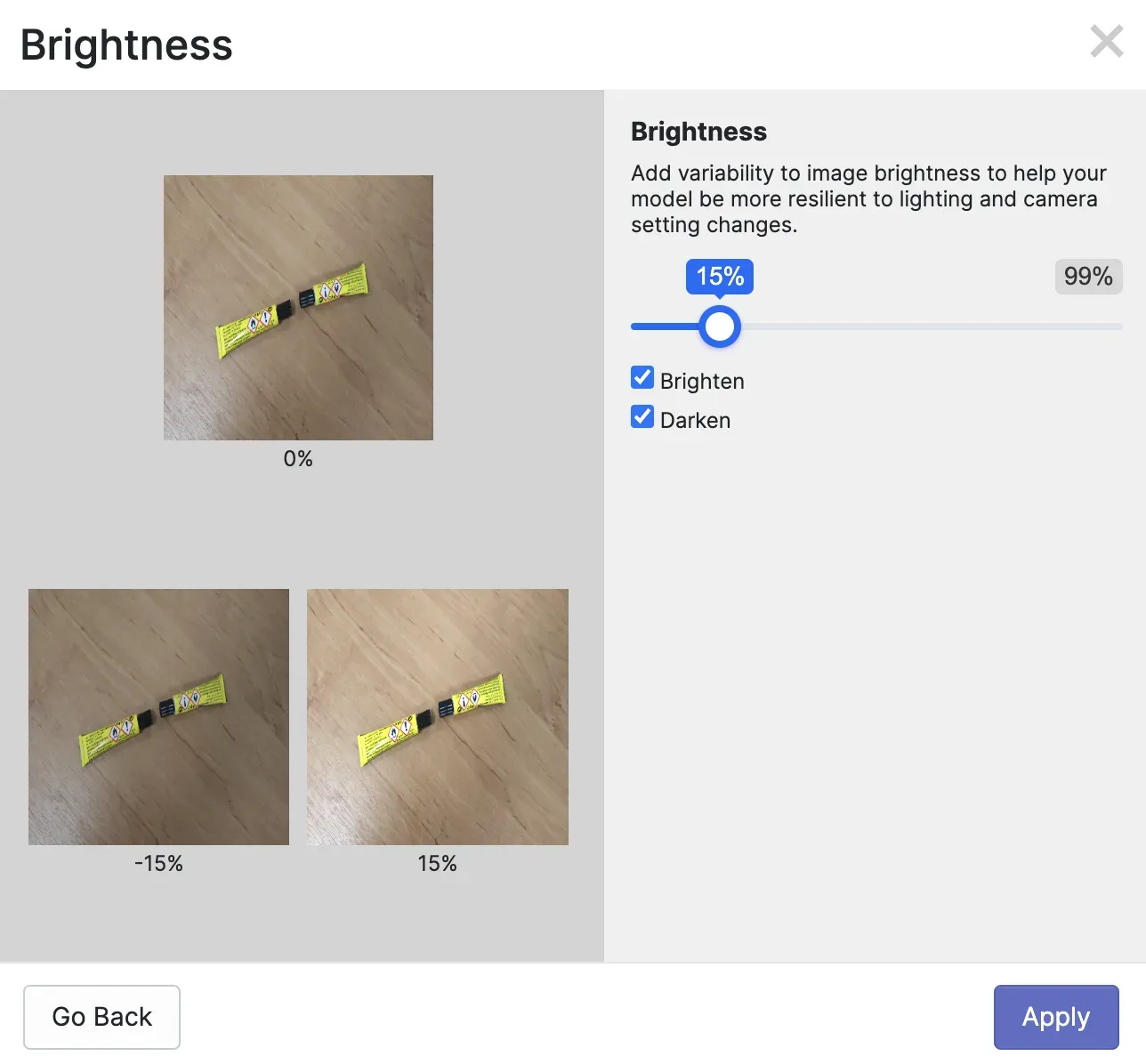Image resolution: width=1146 pixels, height=1064 pixels.
Task: Click the brightness slider handle
Action: click(719, 326)
